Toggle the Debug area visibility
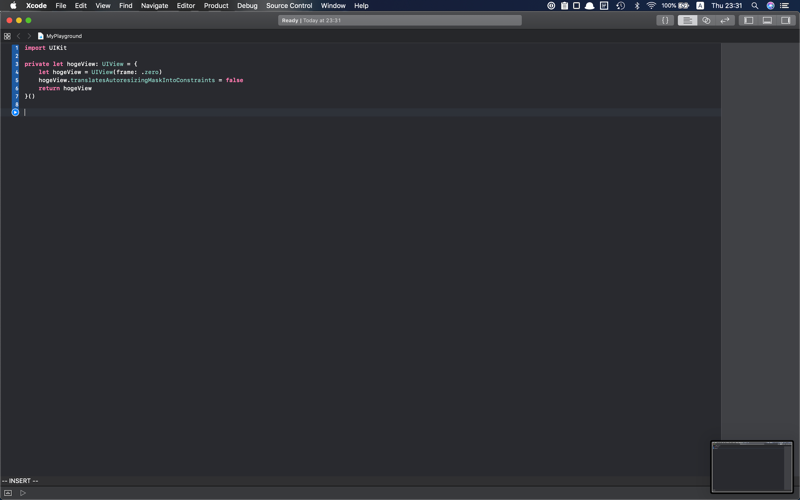800x500 pixels. click(767, 20)
